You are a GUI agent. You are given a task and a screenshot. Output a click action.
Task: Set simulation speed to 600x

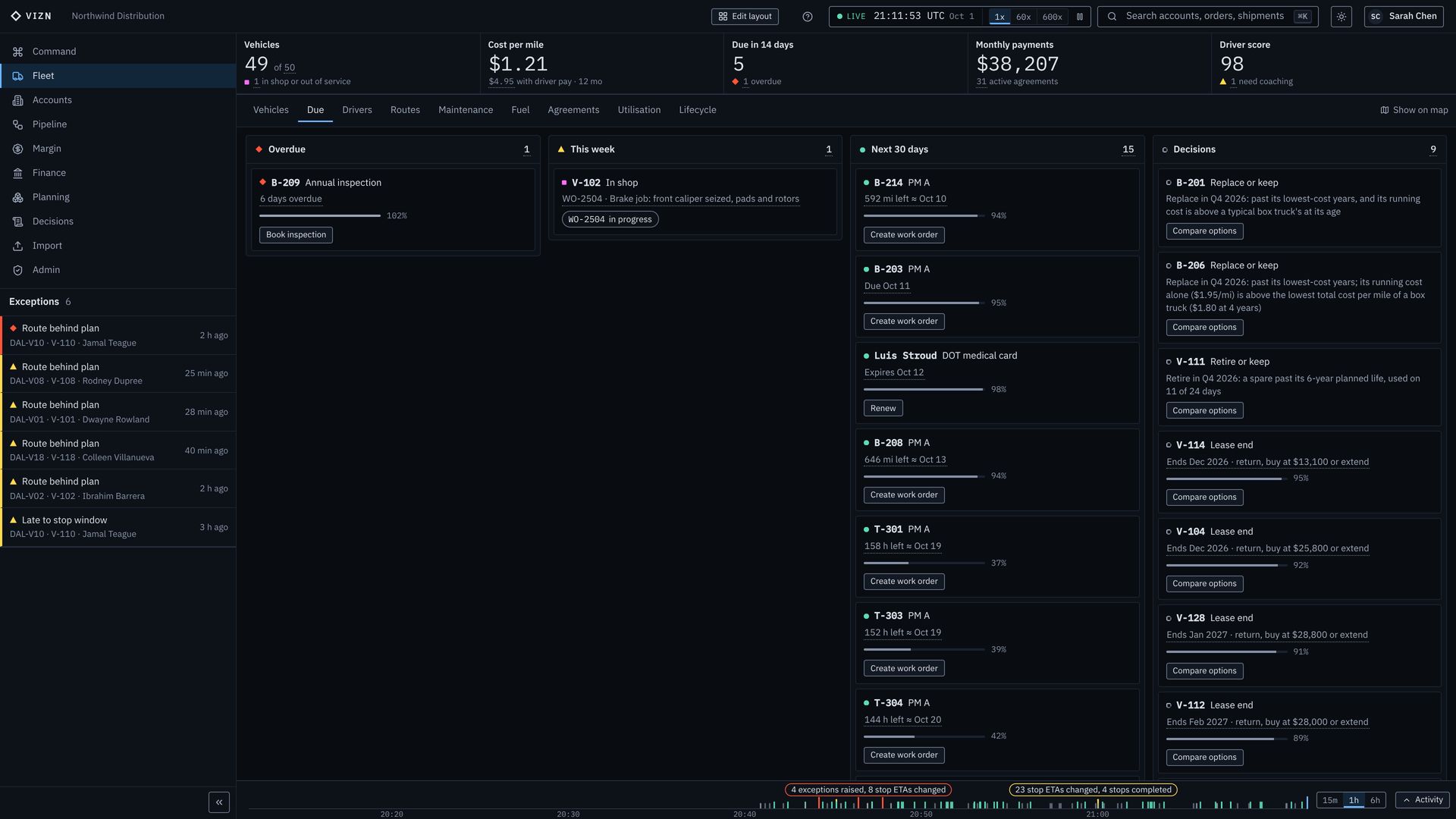pyautogui.click(x=1052, y=17)
